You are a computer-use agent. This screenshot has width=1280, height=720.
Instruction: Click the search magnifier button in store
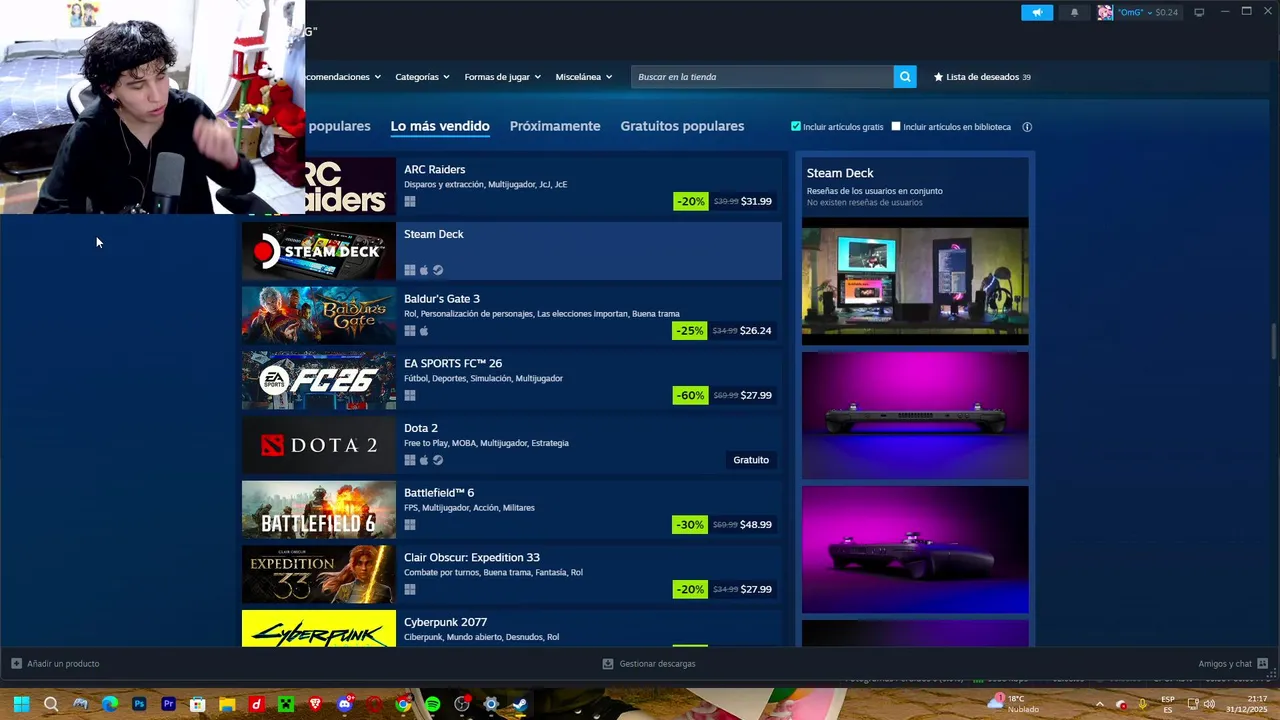point(905,77)
